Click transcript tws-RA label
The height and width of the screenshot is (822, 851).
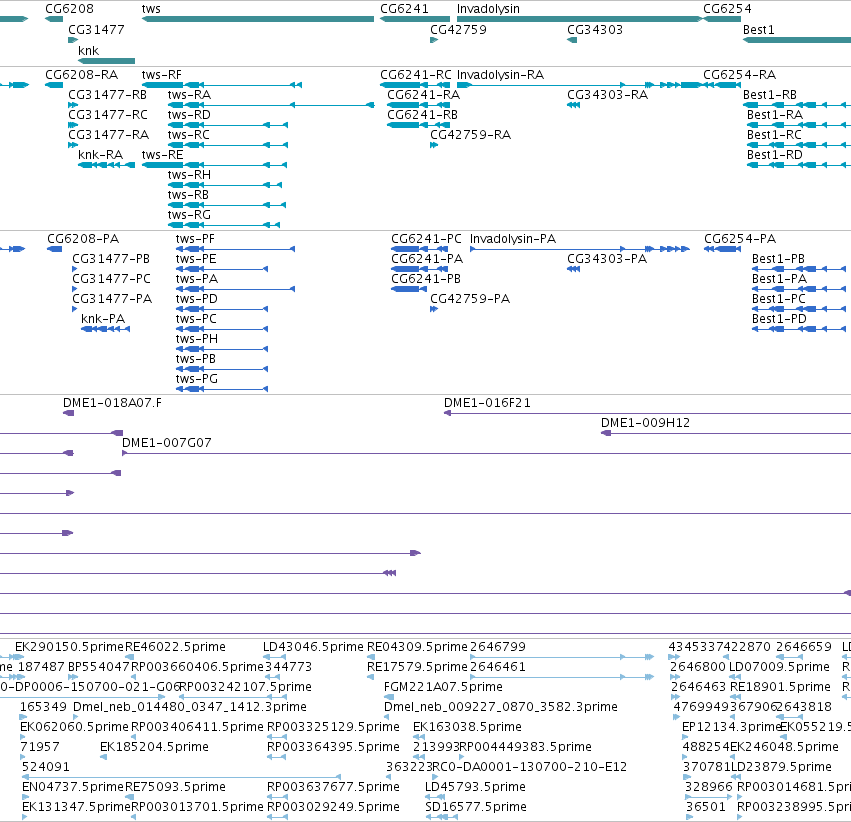189,95
